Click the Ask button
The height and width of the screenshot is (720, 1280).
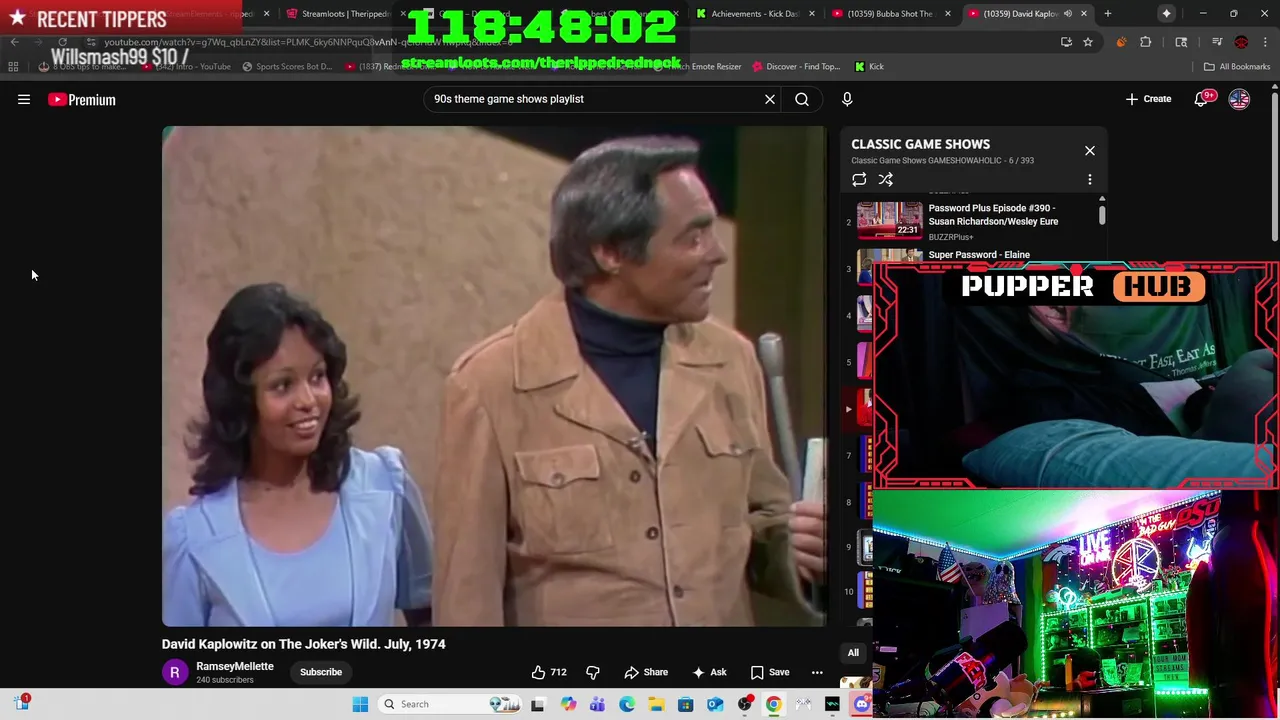point(709,672)
